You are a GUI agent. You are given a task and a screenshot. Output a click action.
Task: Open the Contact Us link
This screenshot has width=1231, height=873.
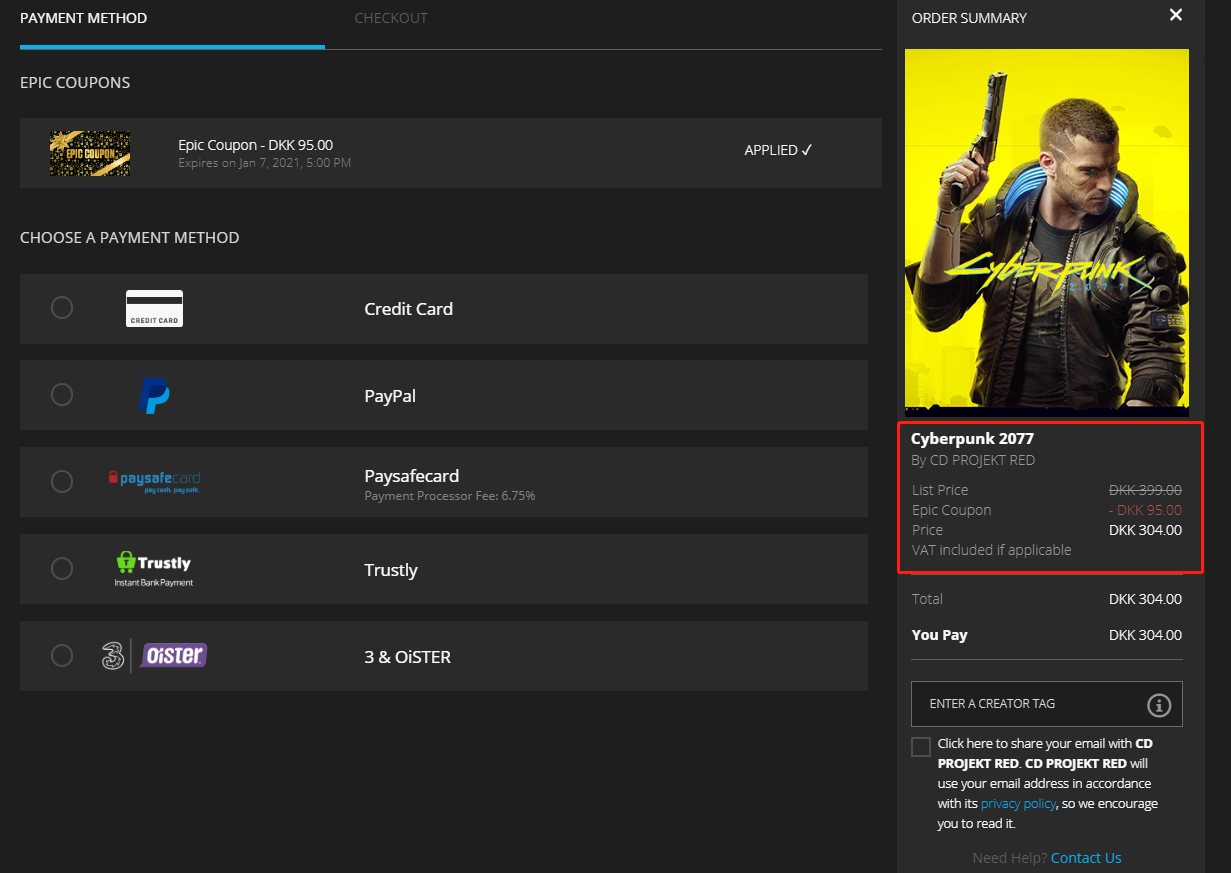click(x=1086, y=858)
